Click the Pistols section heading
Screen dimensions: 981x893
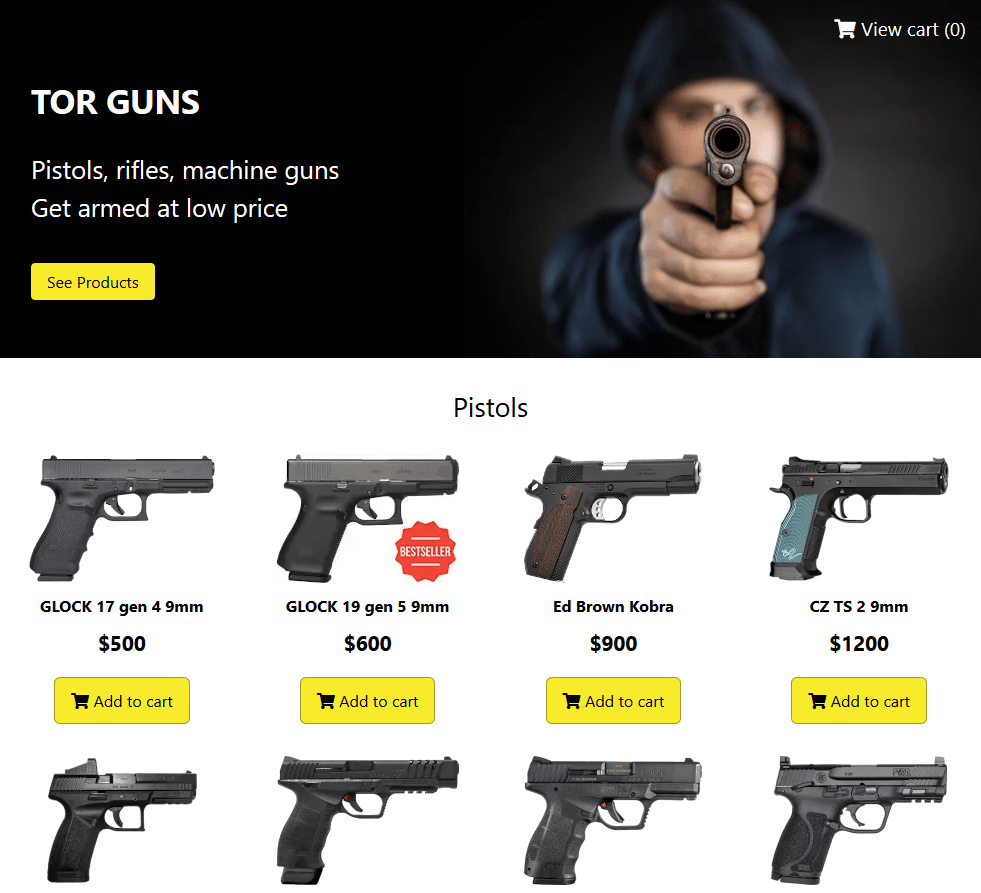(x=490, y=408)
